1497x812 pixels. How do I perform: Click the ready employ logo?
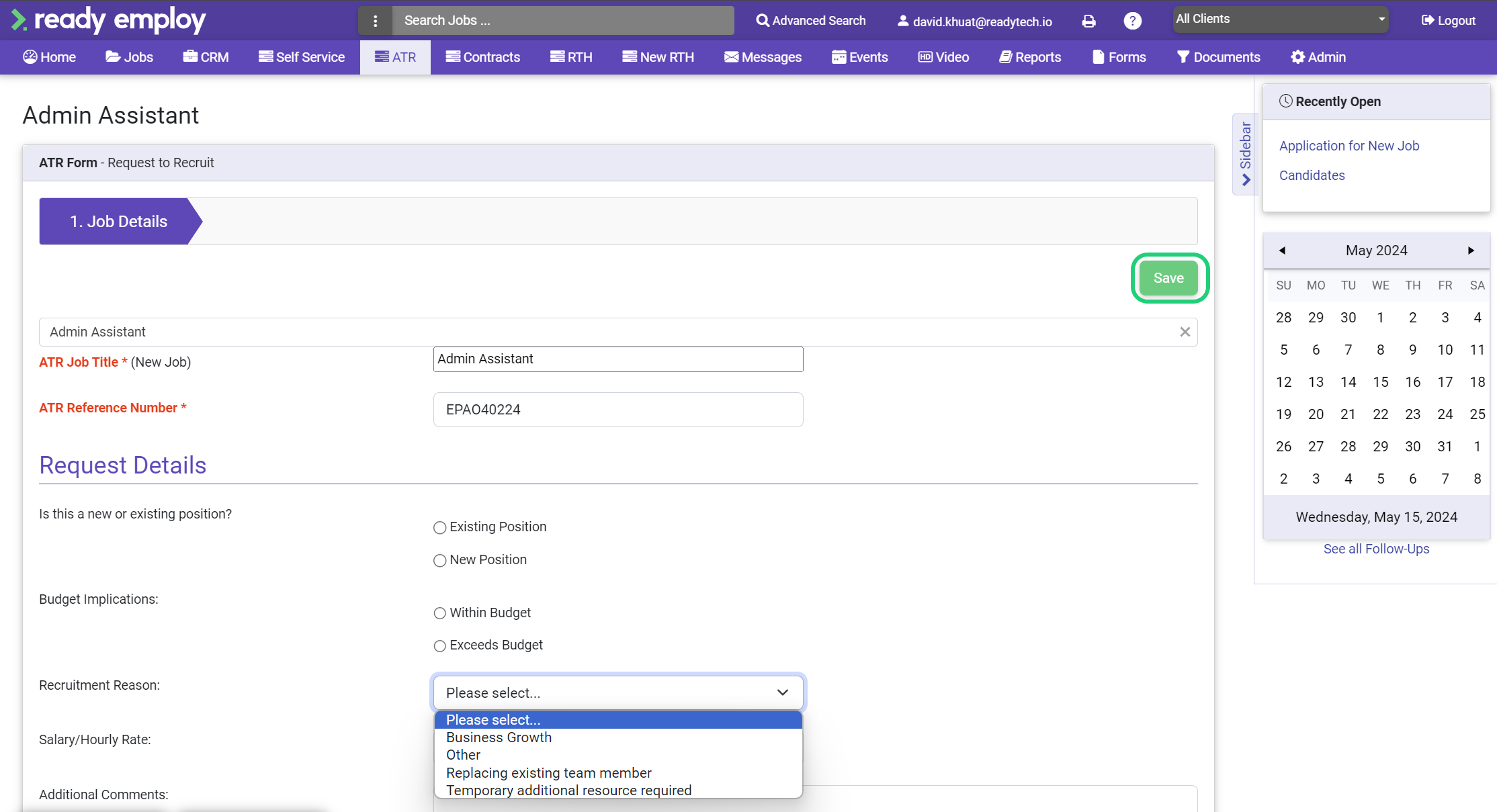tap(109, 20)
